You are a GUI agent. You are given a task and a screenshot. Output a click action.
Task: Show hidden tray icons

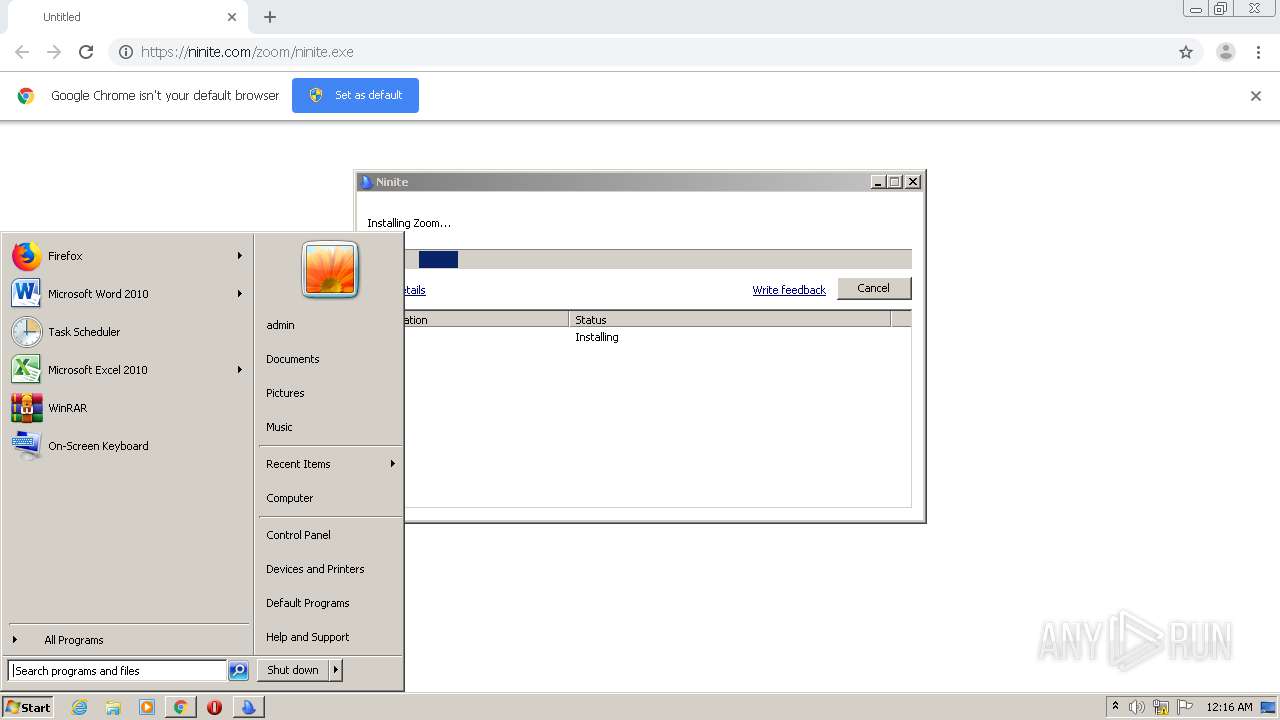[1115, 707]
